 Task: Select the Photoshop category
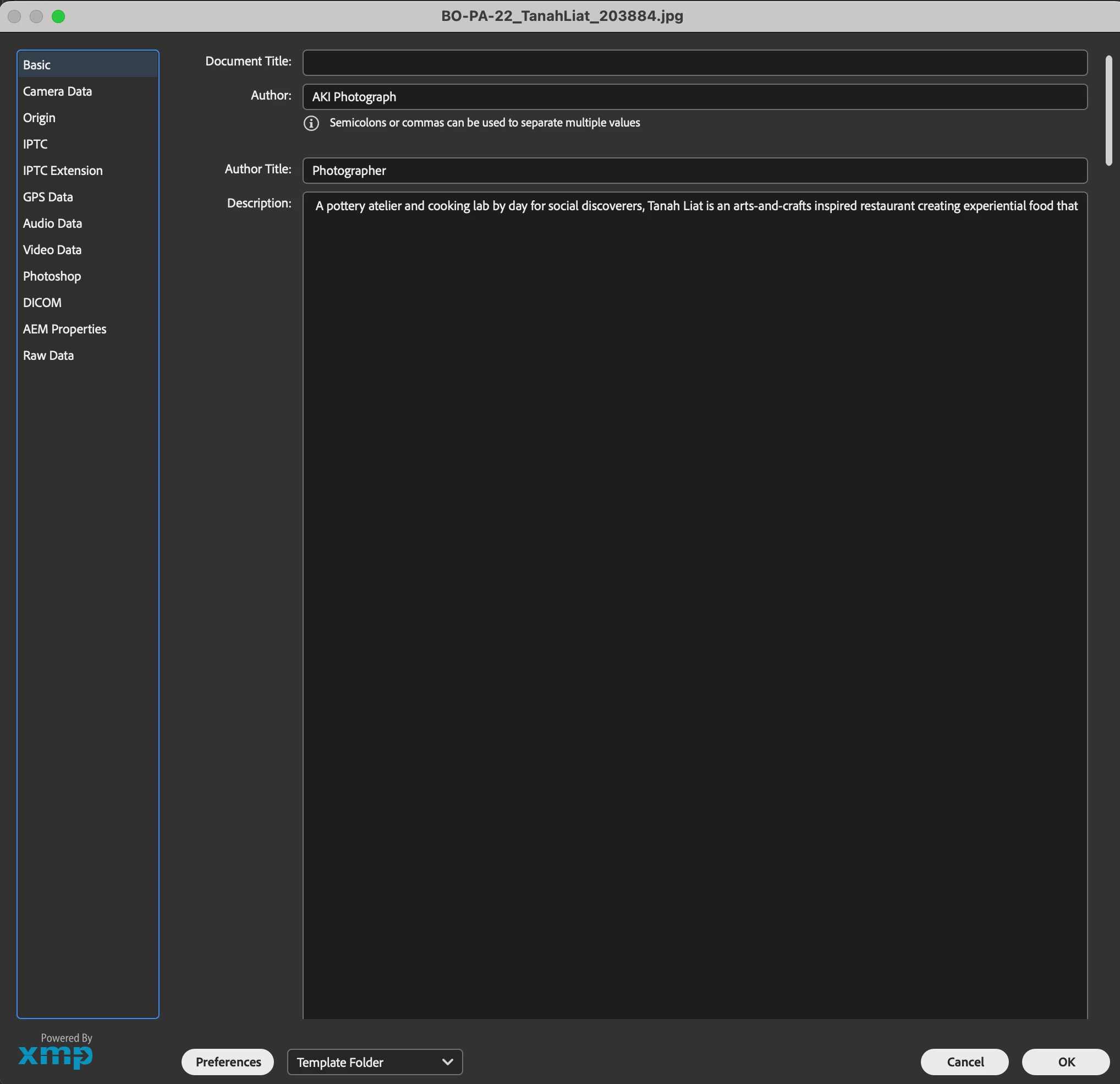pos(52,276)
